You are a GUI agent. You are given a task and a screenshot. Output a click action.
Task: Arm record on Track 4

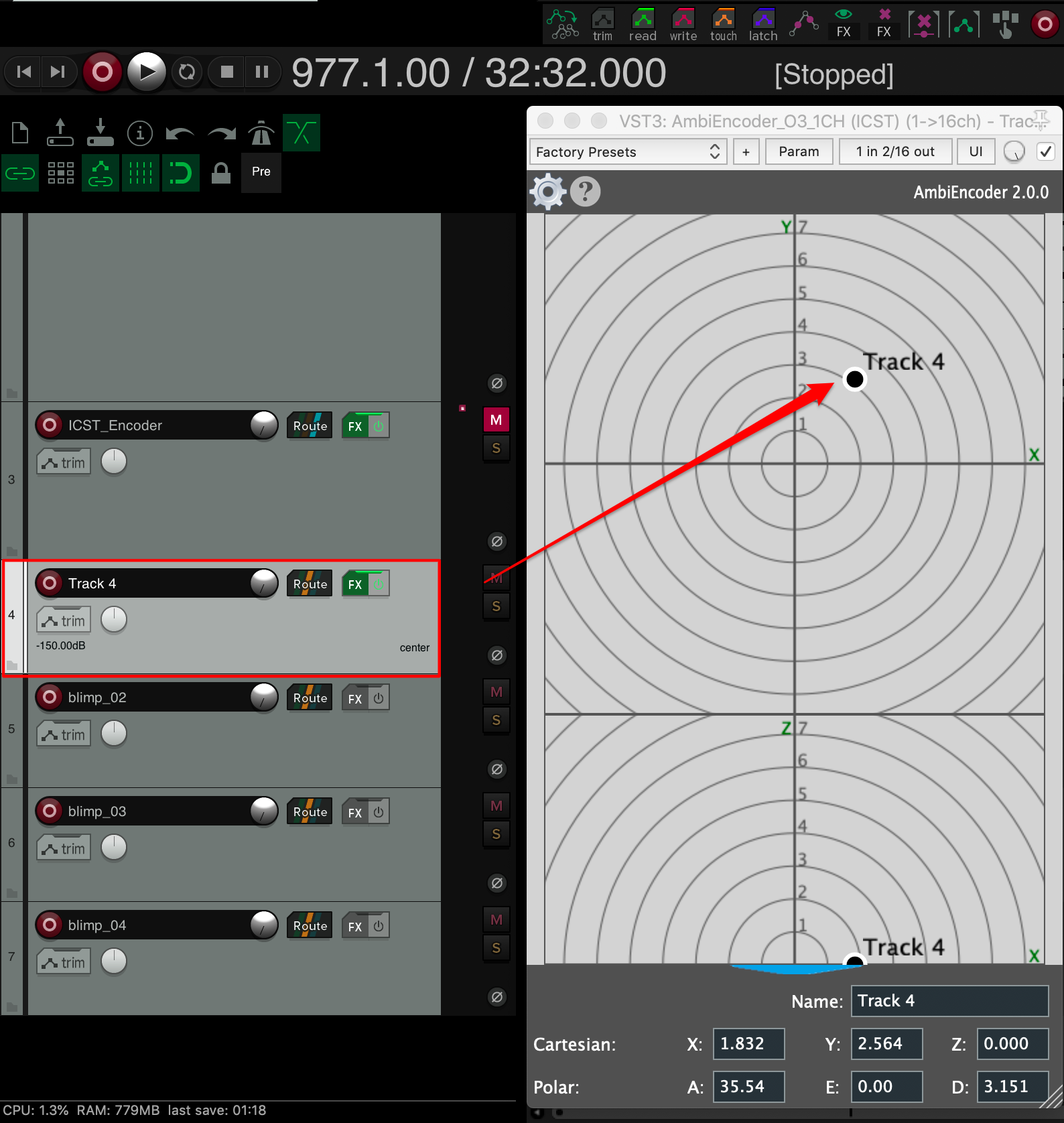49,583
